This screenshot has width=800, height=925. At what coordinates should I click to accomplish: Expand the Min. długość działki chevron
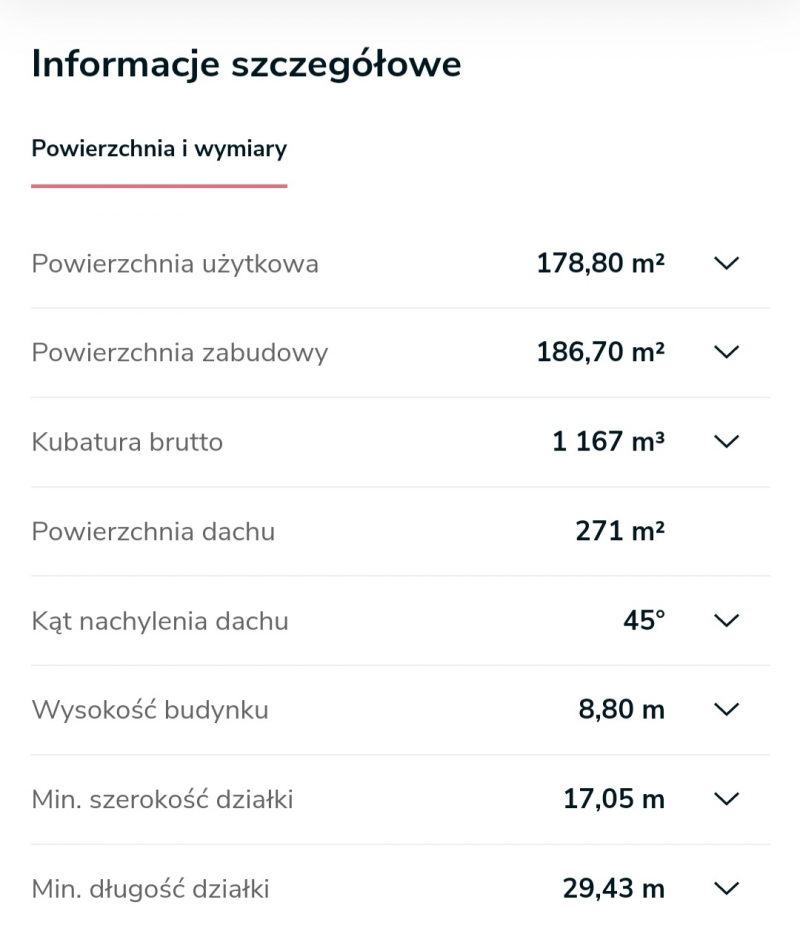[726, 888]
